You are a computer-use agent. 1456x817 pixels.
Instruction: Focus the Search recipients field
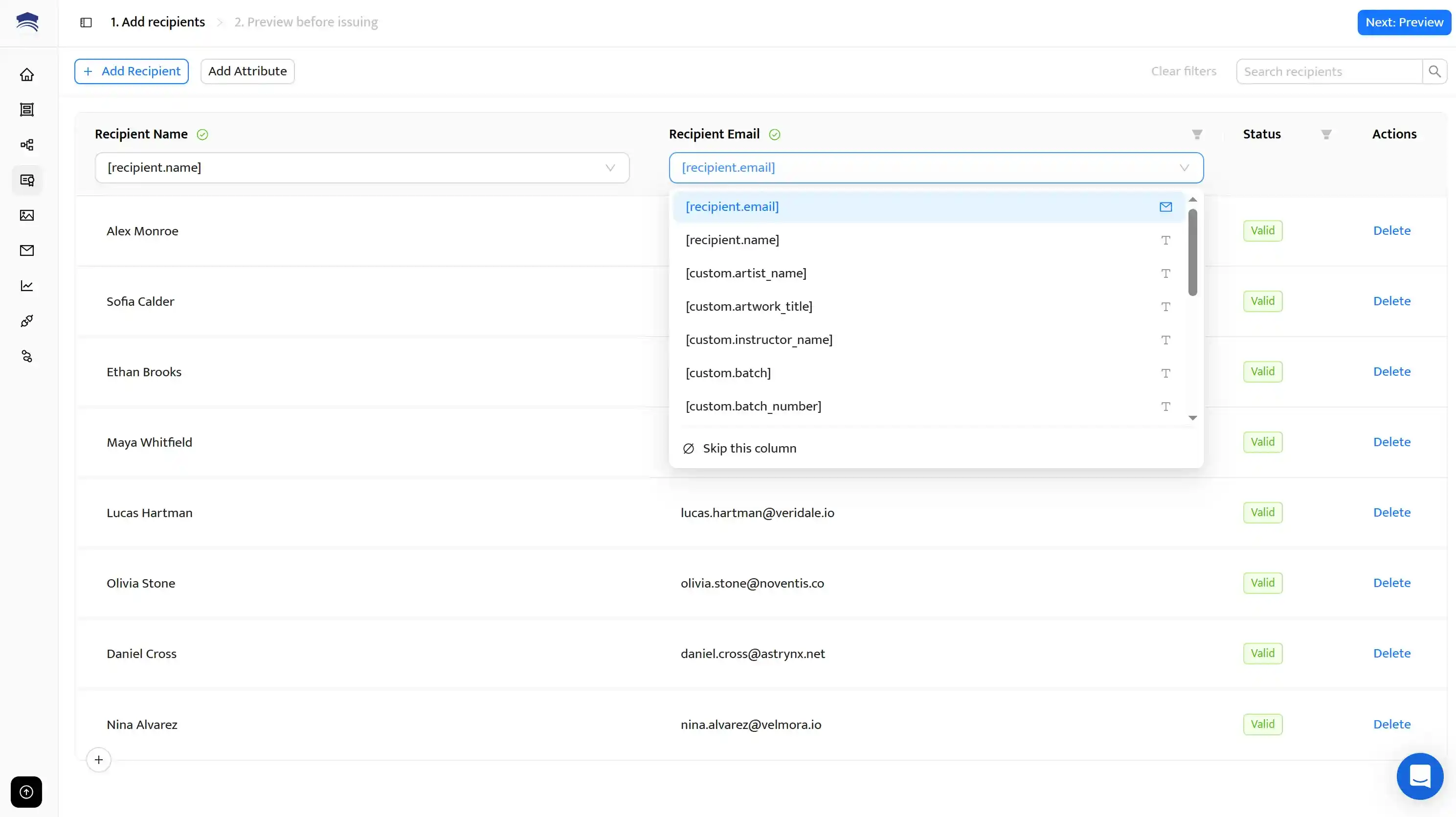point(1328,72)
